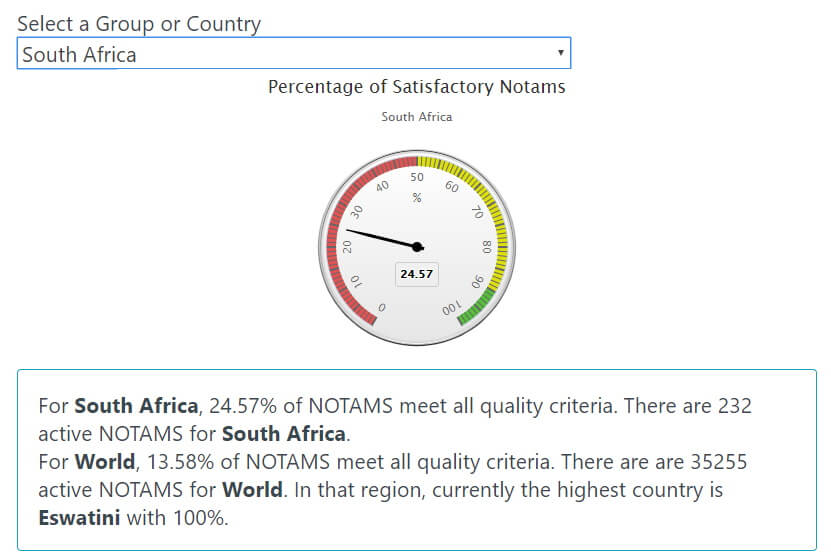Click the South Africa gauge subtitle
Viewport: 831px width, 560px height.
(416, 117)
